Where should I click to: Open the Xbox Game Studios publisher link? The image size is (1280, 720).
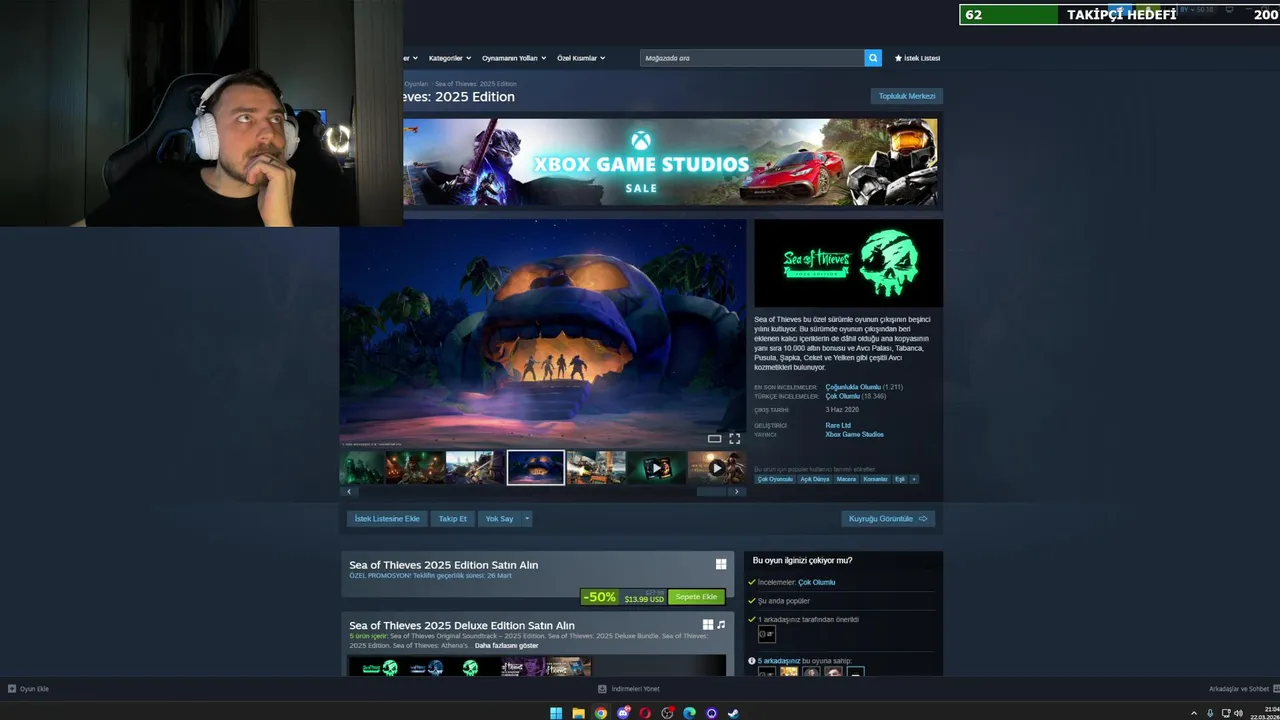pyautogui.click(x=854, y=434)
